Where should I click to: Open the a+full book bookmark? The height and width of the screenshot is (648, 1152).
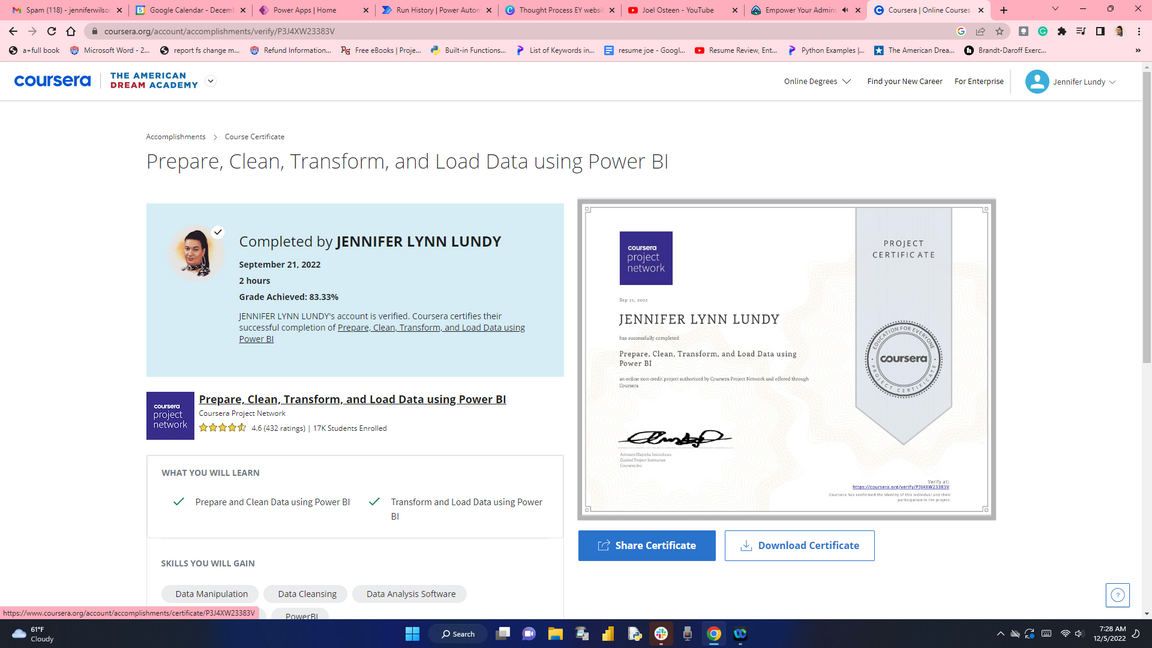(x=34, y=51)
